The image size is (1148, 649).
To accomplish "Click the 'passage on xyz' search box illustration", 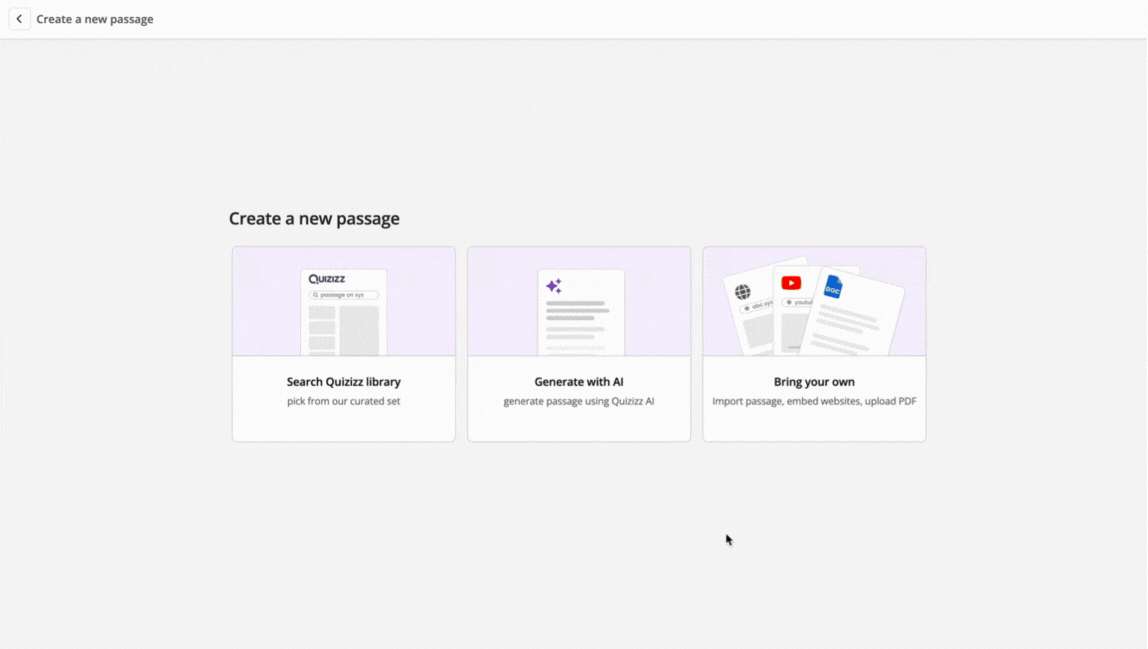I will [x=343, y=295].
